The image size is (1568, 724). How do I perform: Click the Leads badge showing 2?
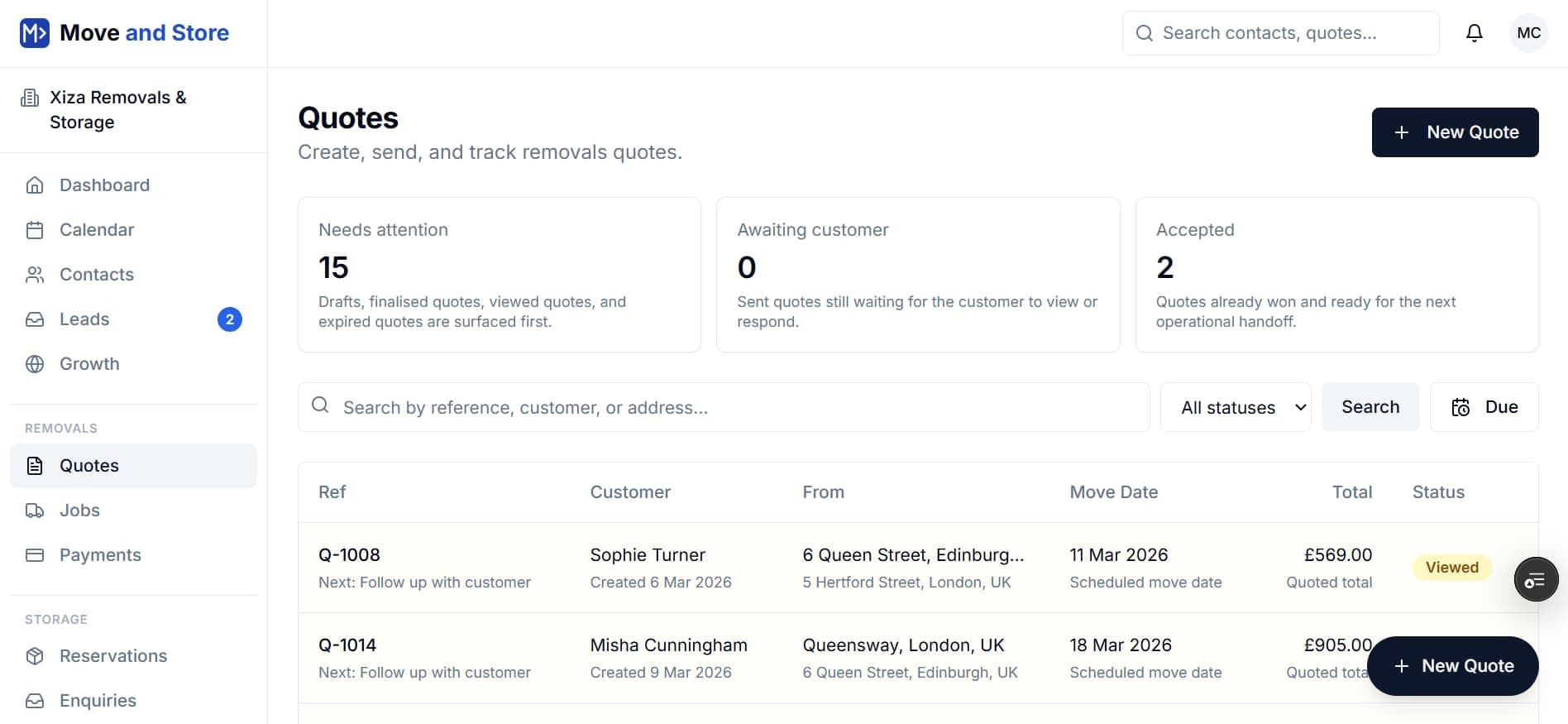(x=230, y=319)
